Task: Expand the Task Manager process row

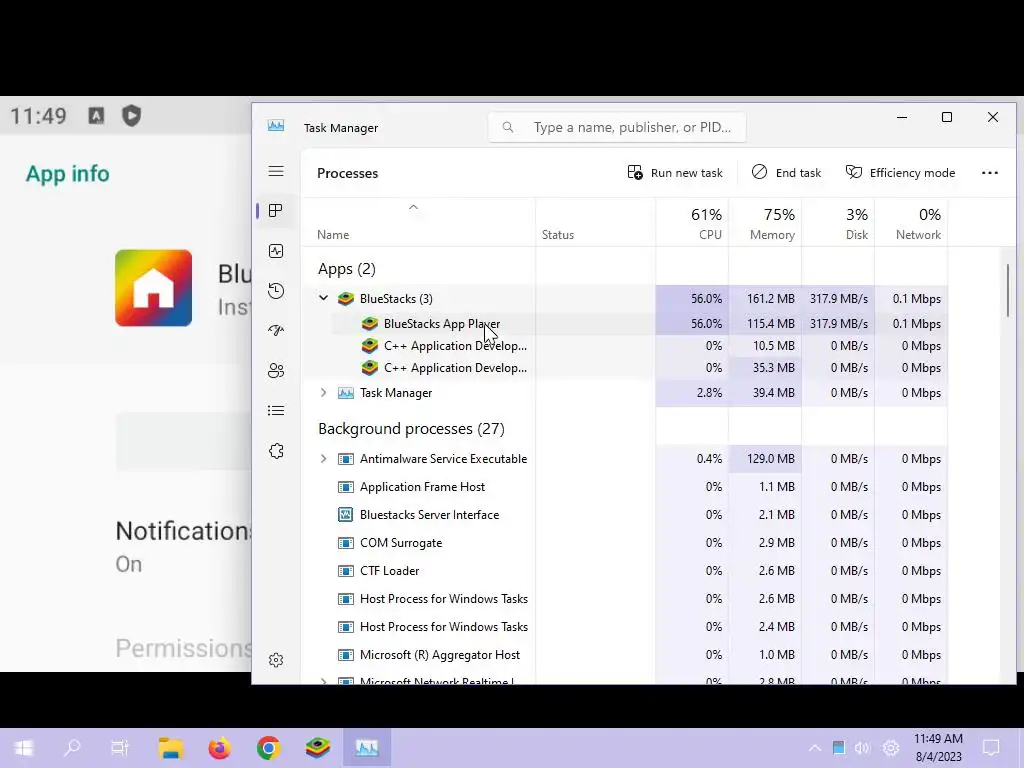Action: [323, 392]
